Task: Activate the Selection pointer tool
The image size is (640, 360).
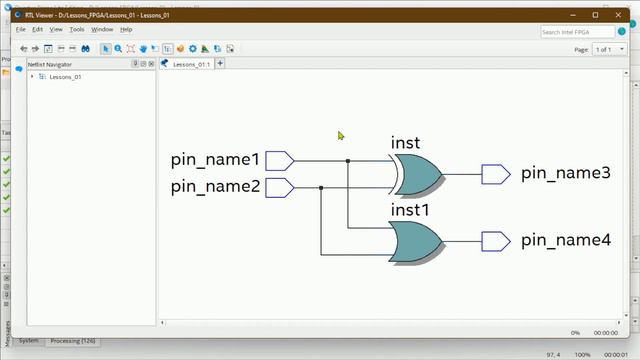Action: click(106, 49)
